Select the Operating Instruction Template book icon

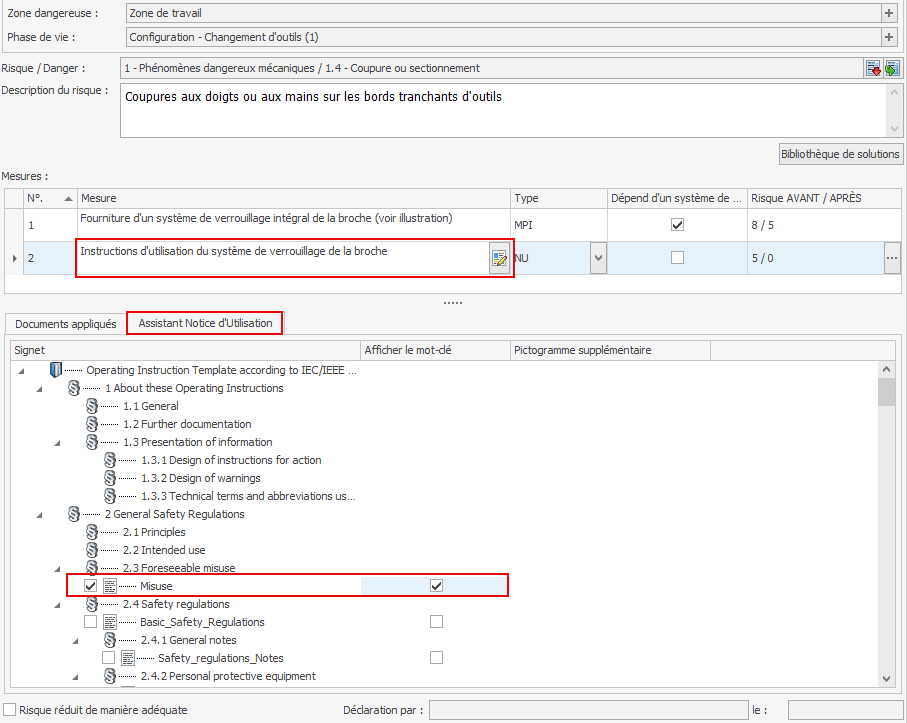pos(56,370)
